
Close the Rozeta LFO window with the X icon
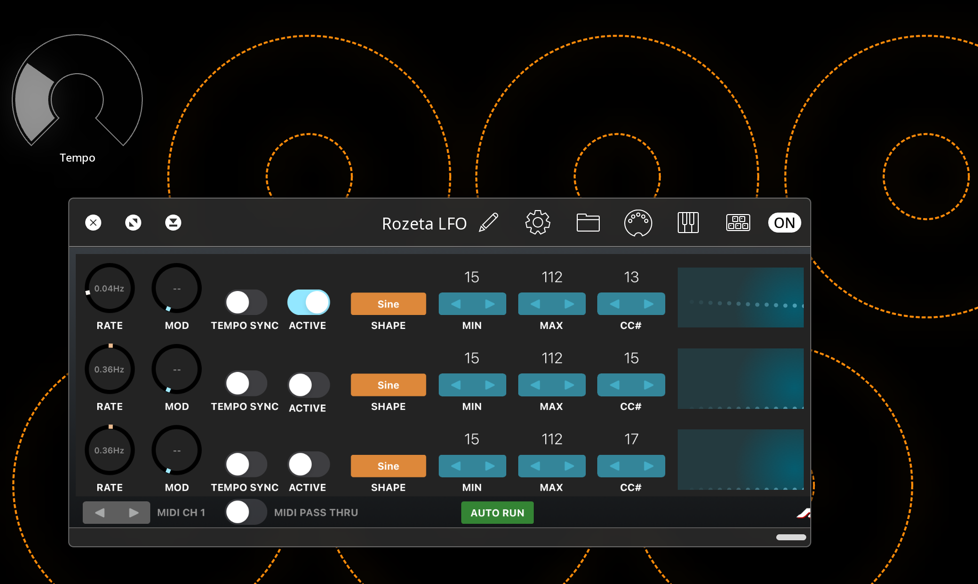(x=93, y=223)
